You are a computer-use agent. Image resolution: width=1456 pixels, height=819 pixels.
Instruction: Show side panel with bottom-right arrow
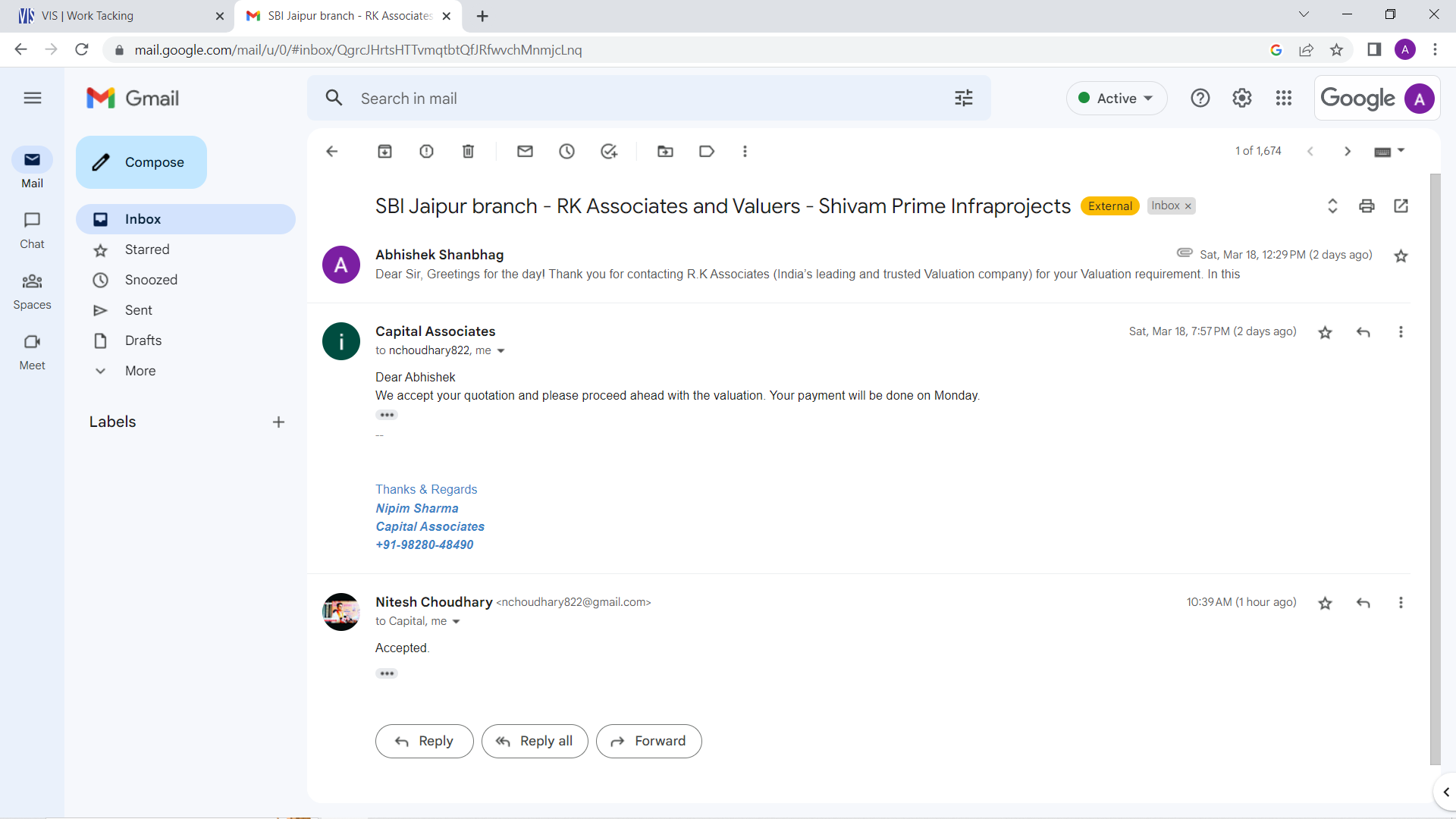tap(1445, 792)
